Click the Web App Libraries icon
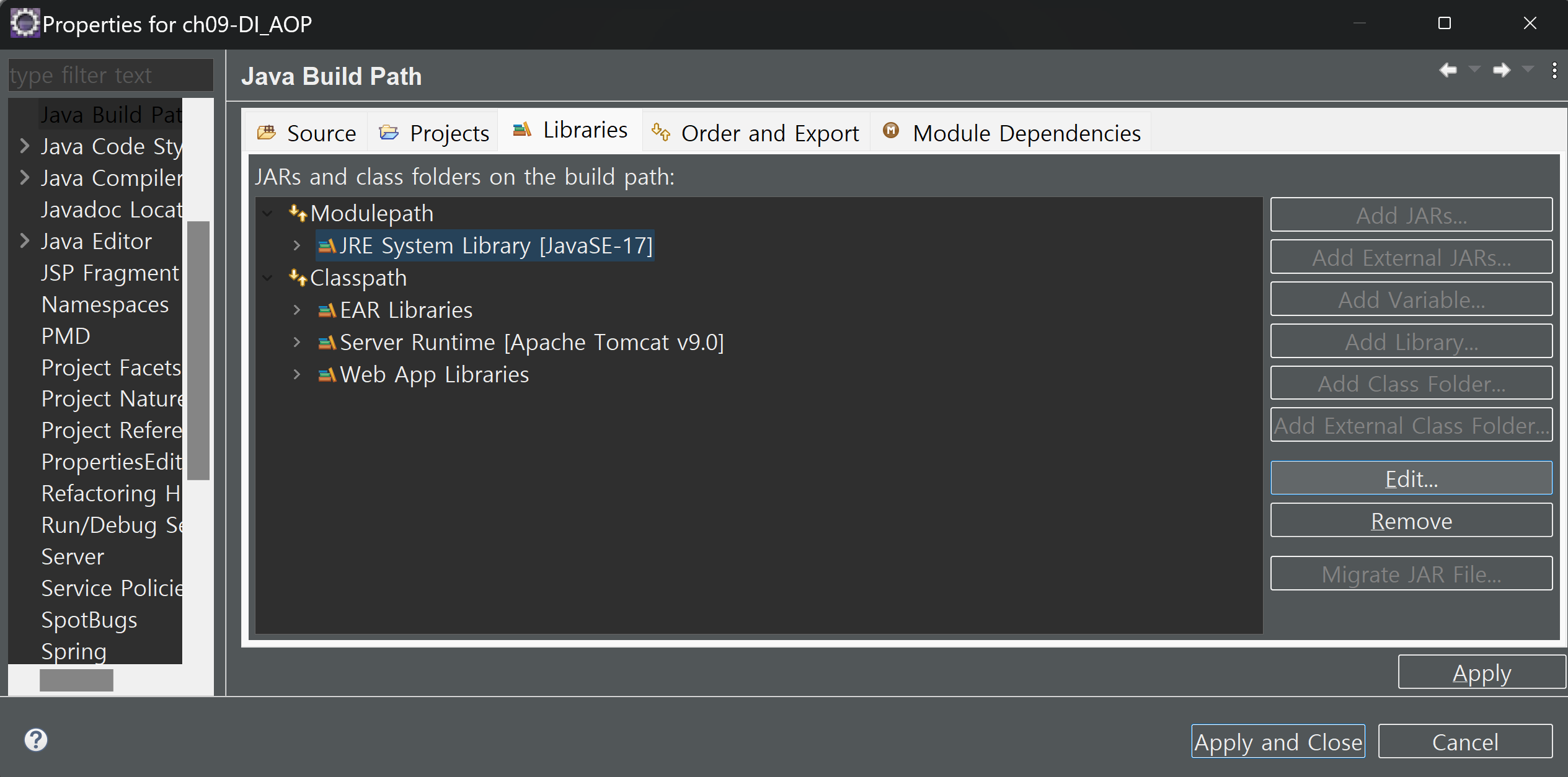 (x=327, y=375)
